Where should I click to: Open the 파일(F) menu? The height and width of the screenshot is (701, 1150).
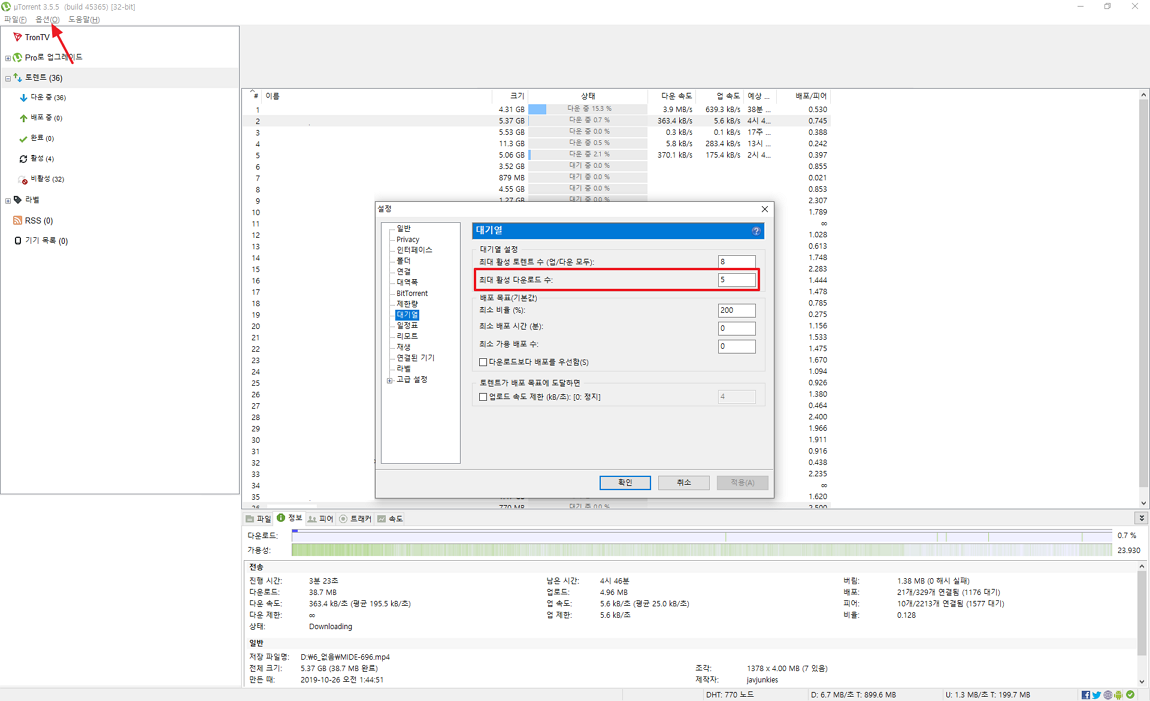(15, 19)
